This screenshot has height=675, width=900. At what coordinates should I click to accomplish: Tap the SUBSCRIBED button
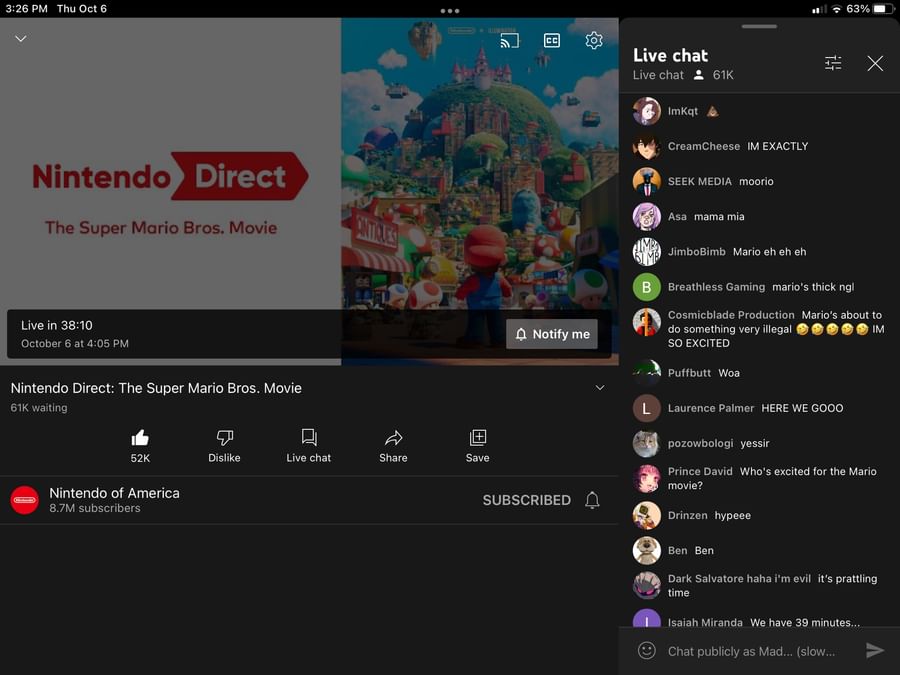click(526, 500)
